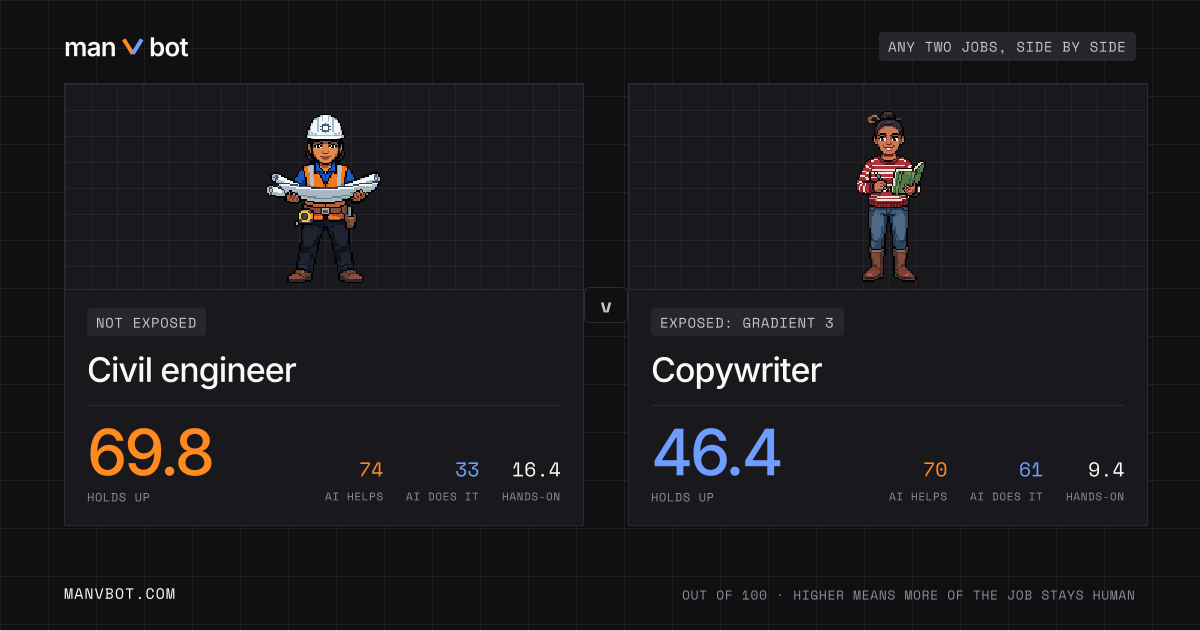Open the Copywriter title
Screen dimensions: 1200x630
[737, 370]
